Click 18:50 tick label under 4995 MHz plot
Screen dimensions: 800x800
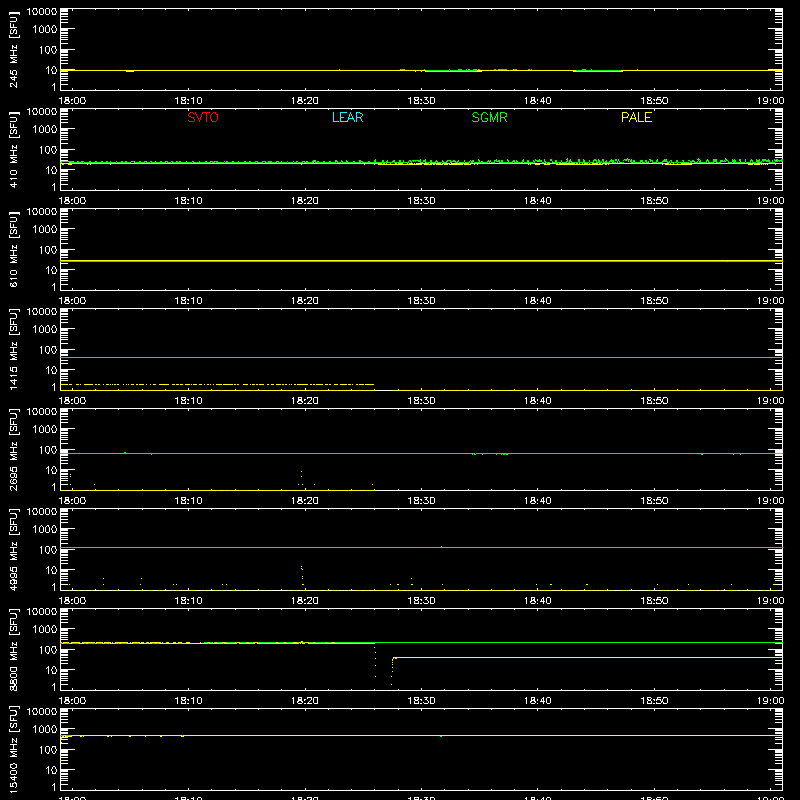click(x=654, y=601)
